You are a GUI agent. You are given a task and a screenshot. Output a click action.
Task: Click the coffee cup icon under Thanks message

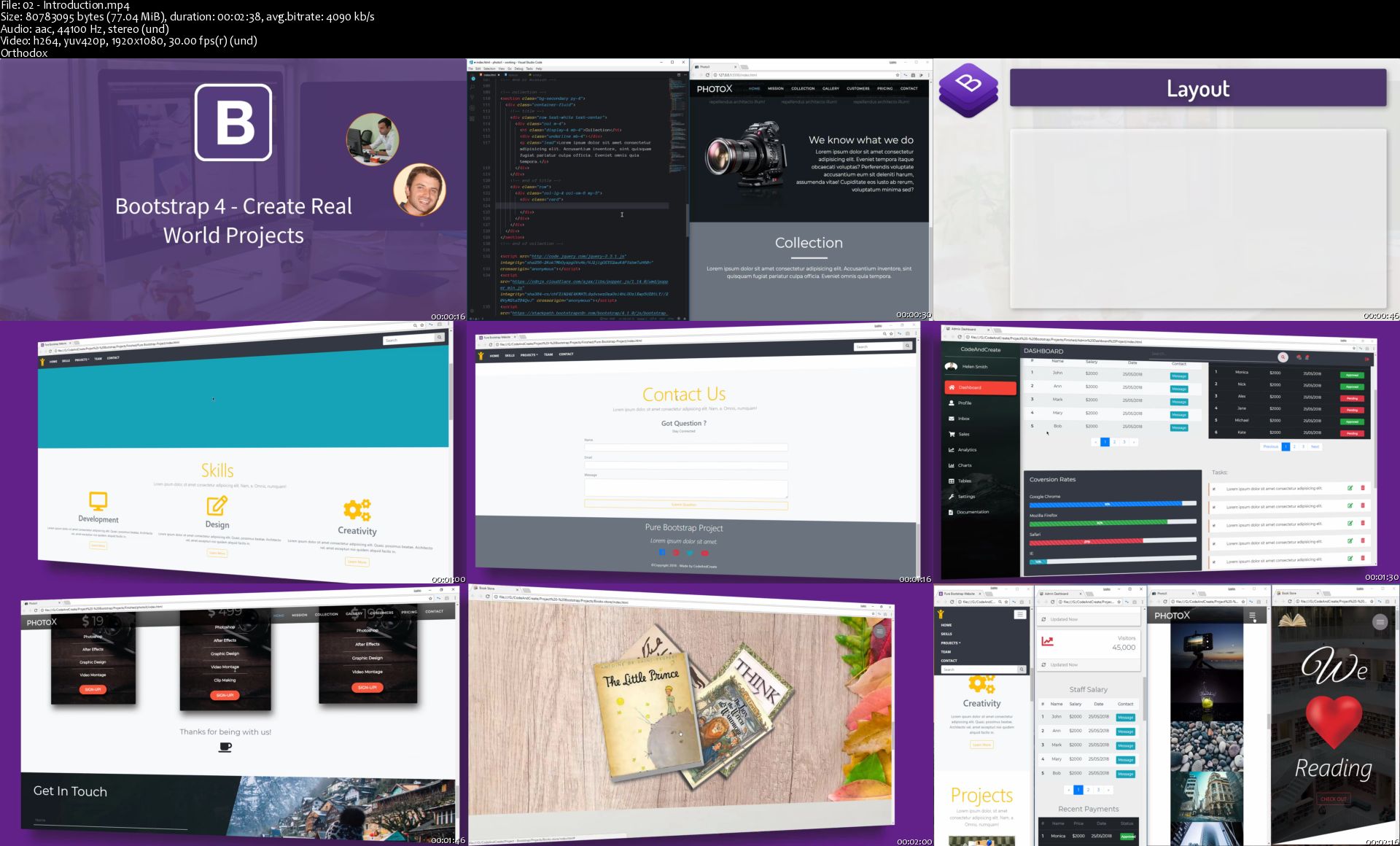click(225, 747)
